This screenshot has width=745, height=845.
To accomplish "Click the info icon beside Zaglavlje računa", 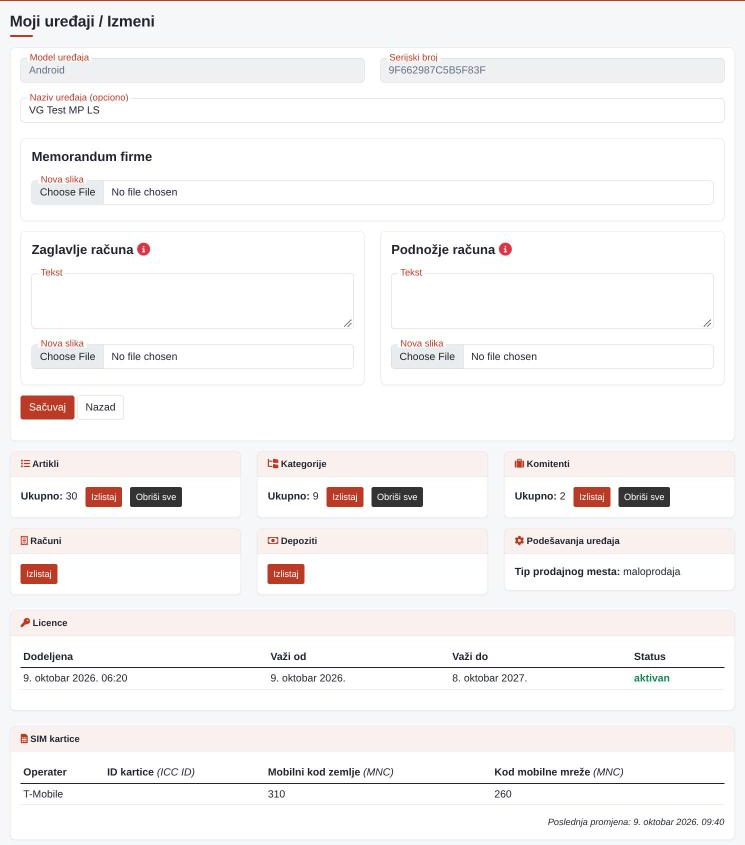I will coord(143,249).
